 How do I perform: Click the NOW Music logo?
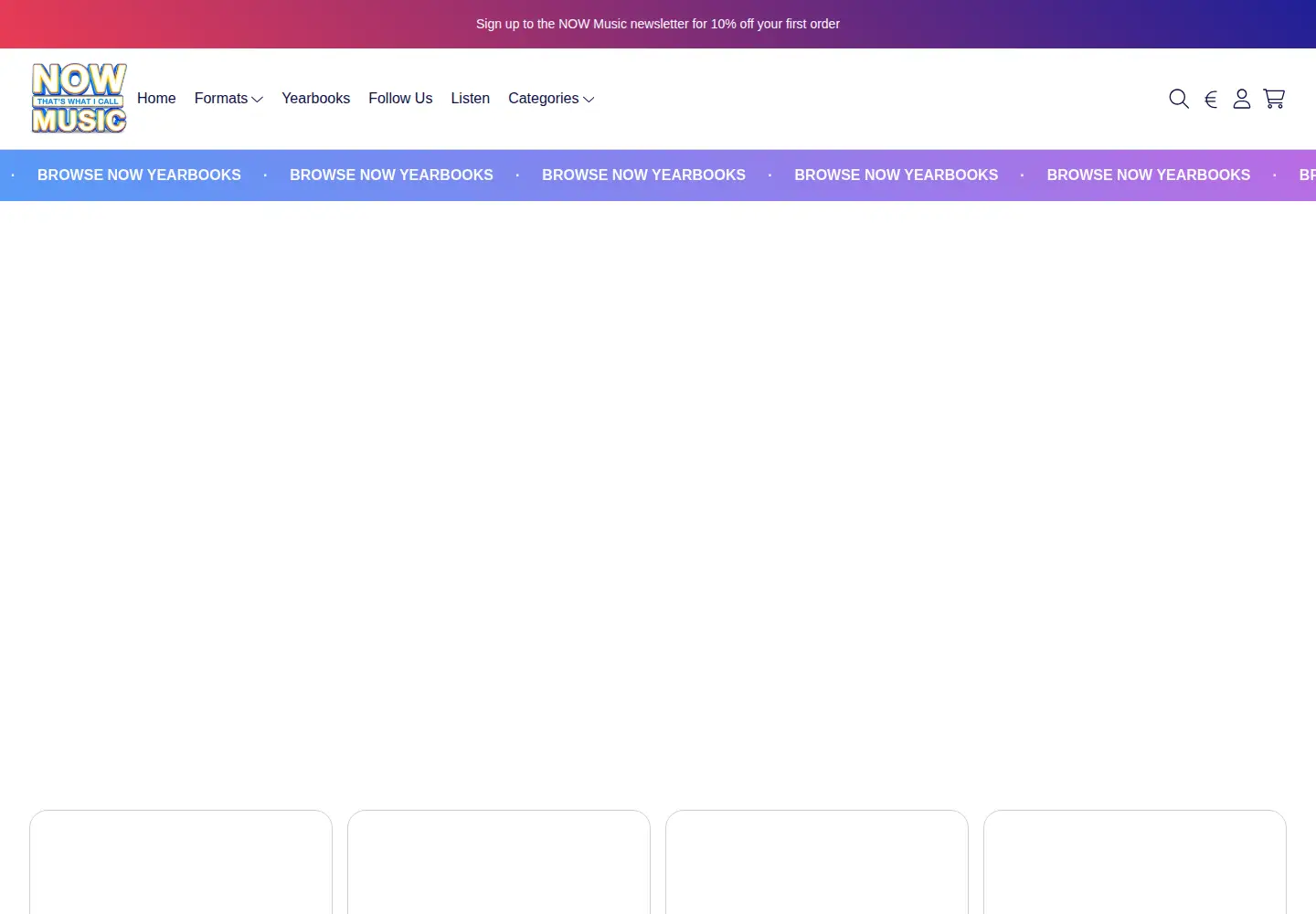point(80,99)
